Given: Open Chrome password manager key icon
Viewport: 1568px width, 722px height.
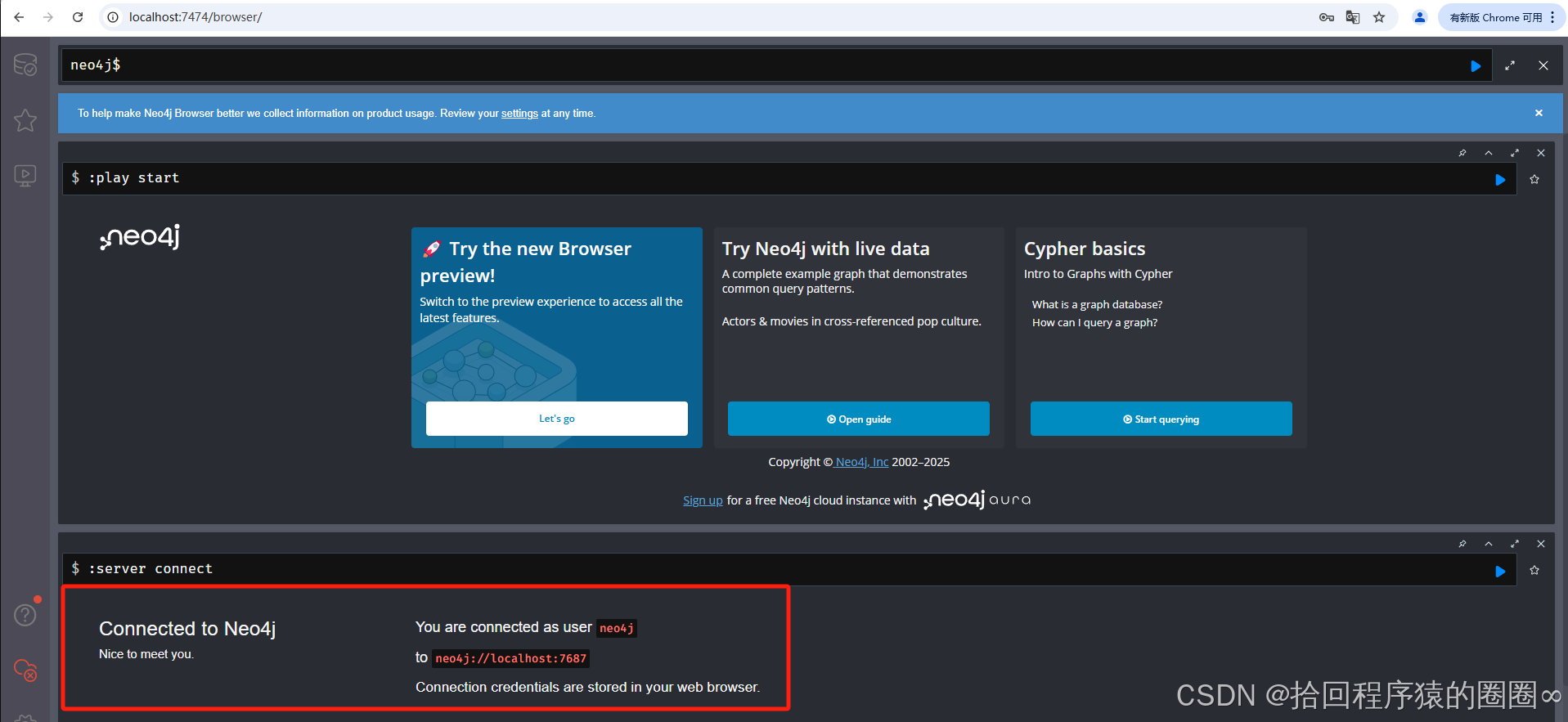Looking at the screenshot, I should click(x=1327, y=17).
